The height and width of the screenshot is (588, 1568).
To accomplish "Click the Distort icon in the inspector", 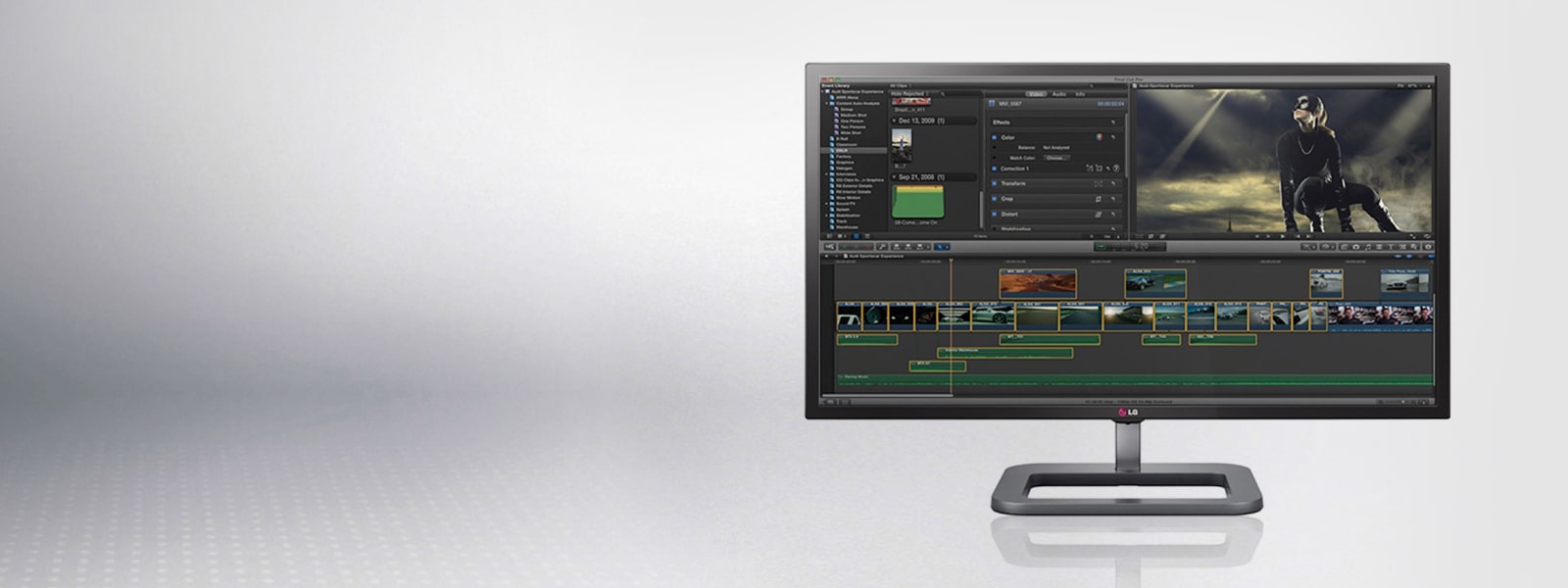I will (x=1099, y=214).
